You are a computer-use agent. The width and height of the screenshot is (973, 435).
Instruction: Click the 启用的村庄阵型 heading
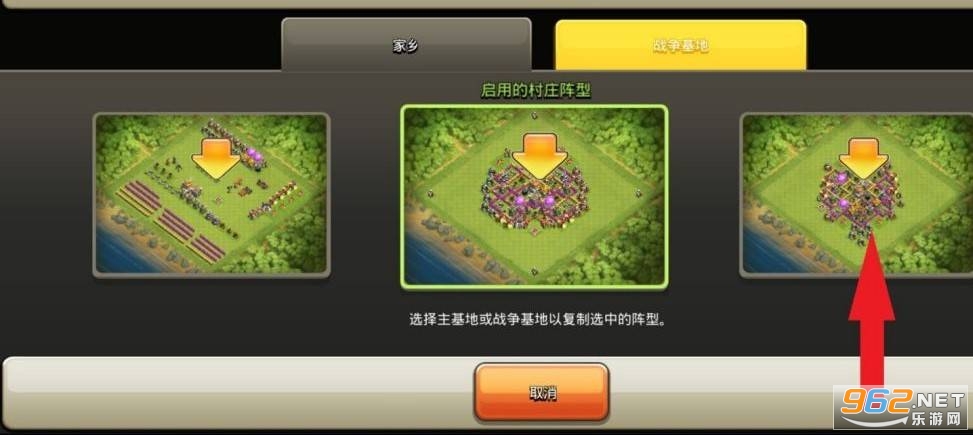click(536, 91)
